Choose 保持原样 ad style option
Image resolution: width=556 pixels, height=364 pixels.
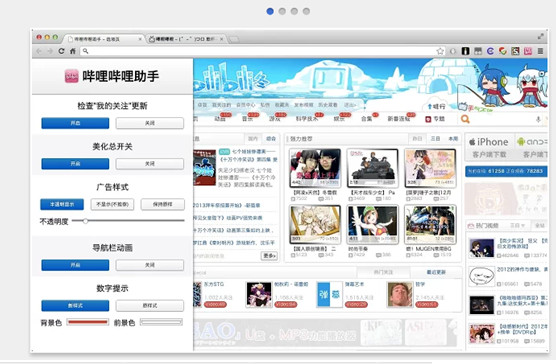[x=163, y=204]
